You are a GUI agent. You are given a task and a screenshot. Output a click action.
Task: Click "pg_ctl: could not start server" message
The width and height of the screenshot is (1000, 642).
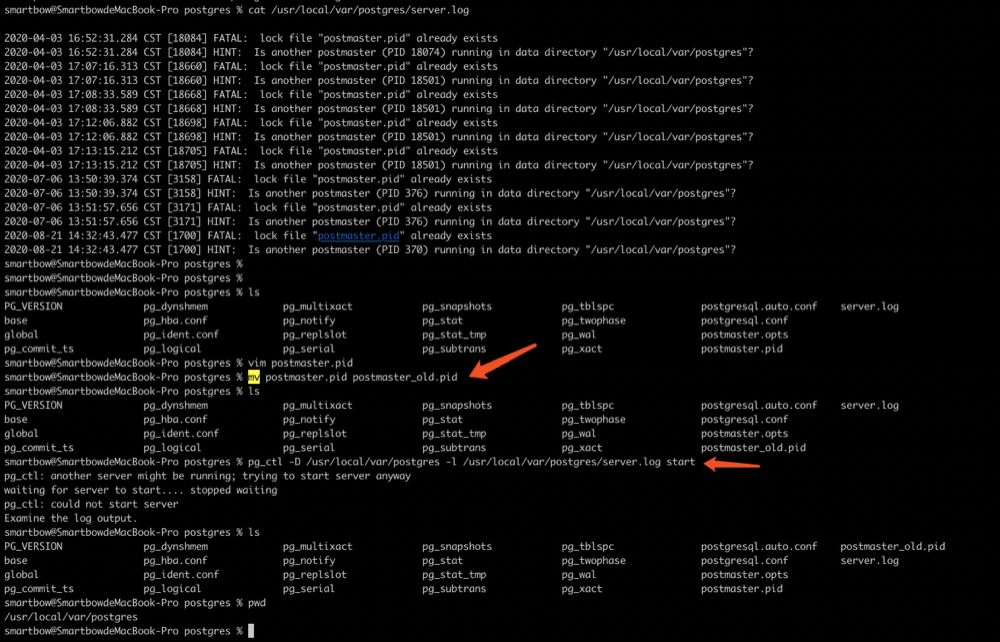[91, 504]
